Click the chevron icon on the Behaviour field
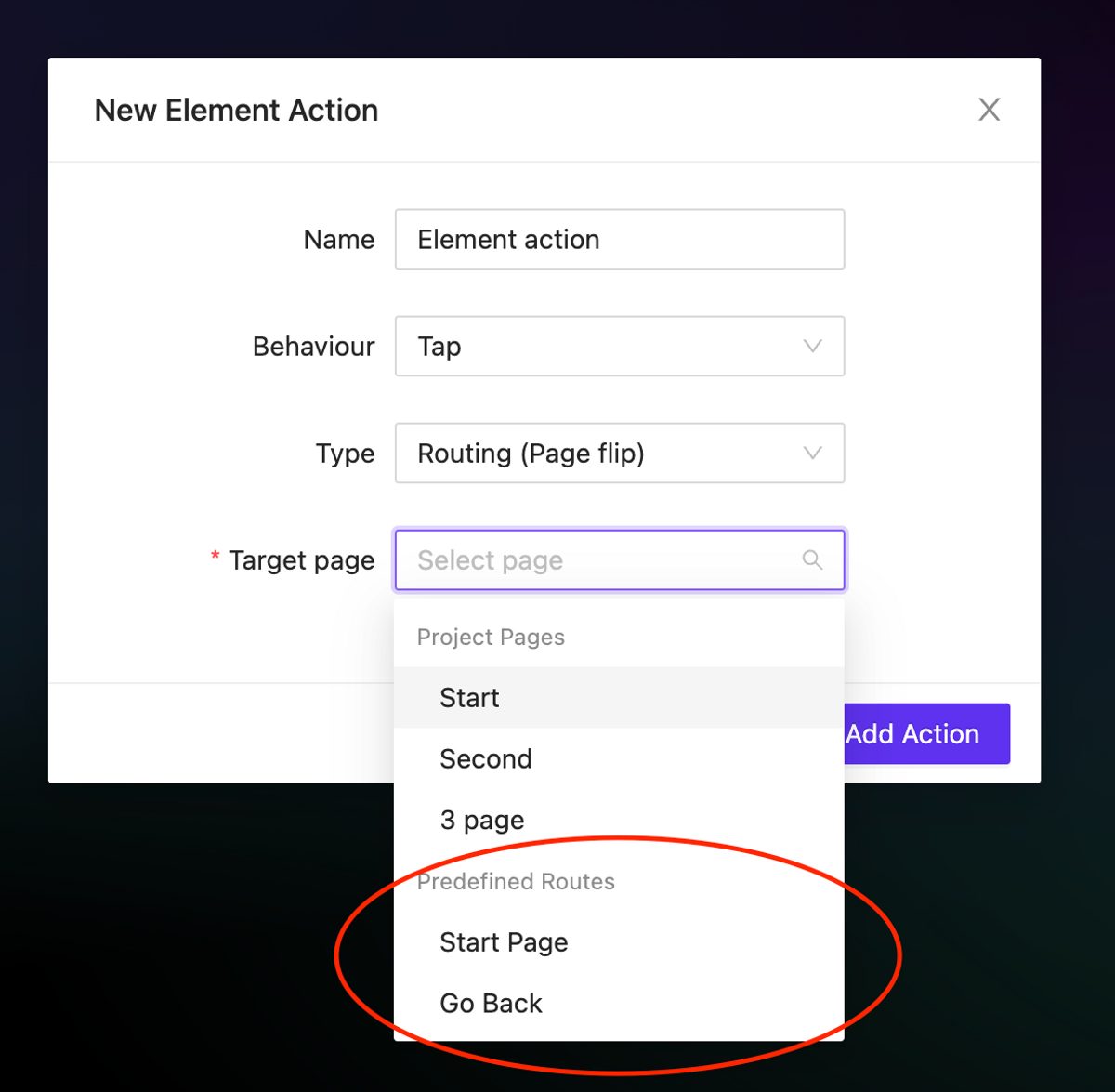Image resolution: width=1115 pixels, height=1092 pixels. 812,346
